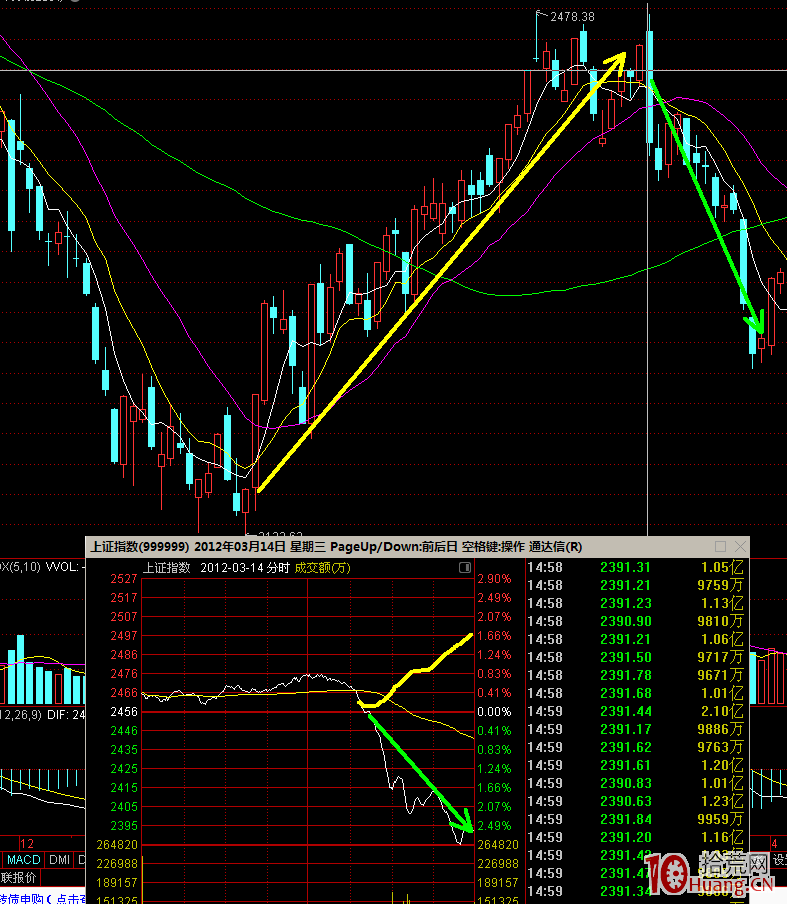Open the 联报价 tab at bottom left
Viewport: 787px width, 904px height.
19,878
